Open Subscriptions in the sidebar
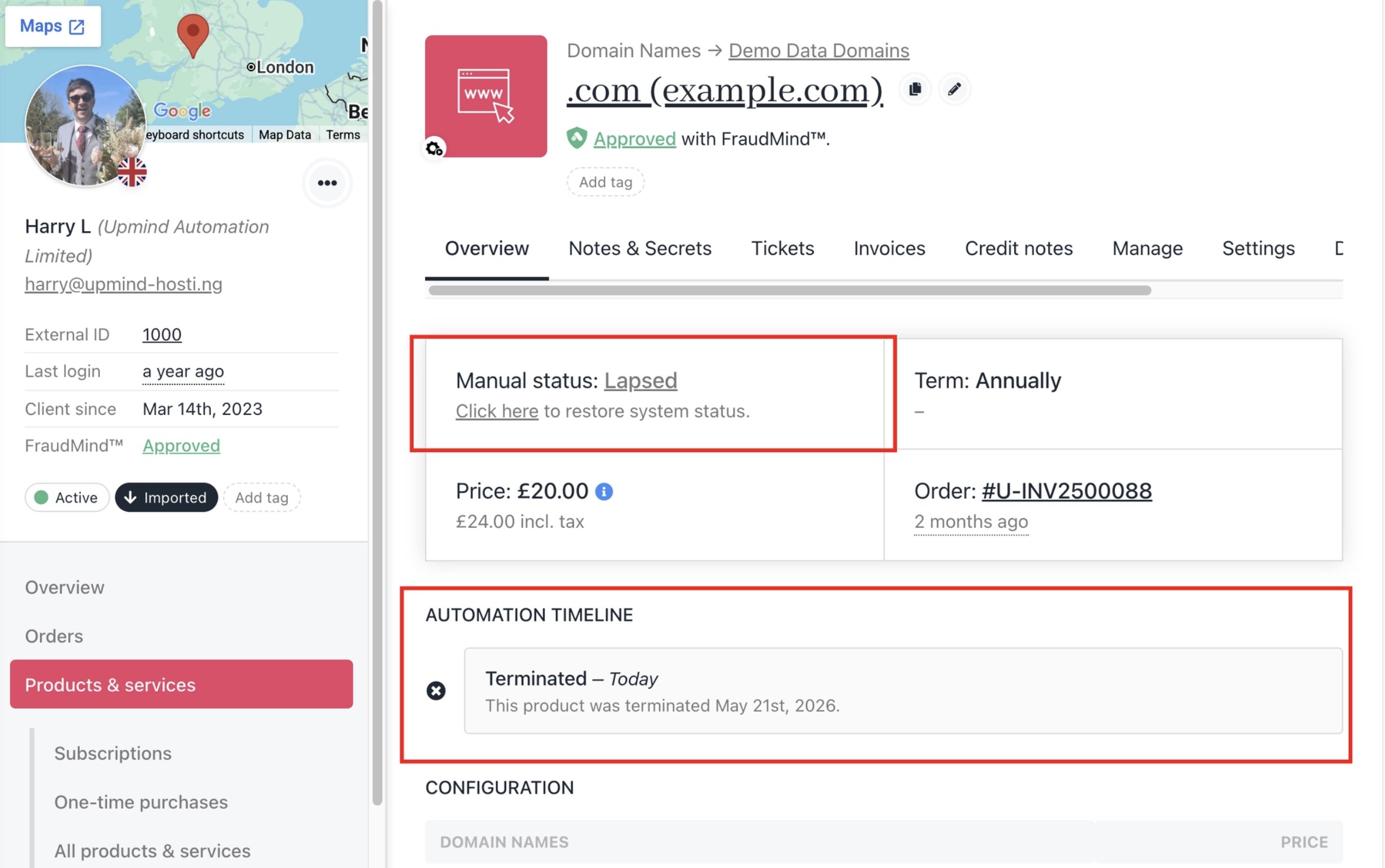This screenshot has width=1385, height=868. (x=112, y=753)
